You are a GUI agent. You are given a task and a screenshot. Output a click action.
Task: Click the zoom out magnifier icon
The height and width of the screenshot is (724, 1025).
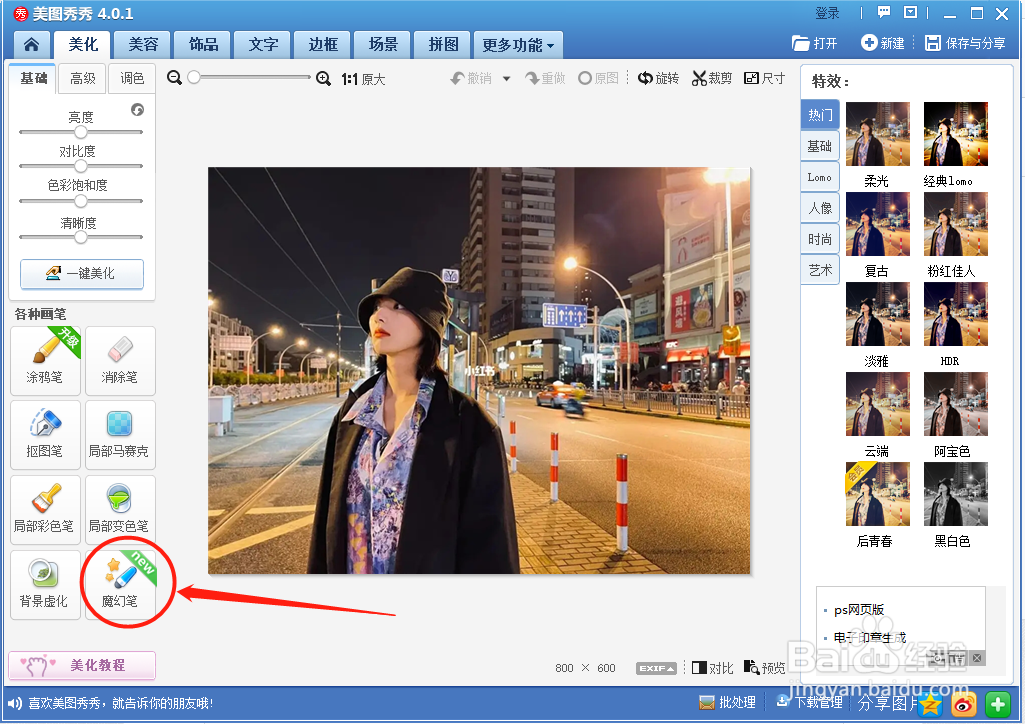click(175, 78)
